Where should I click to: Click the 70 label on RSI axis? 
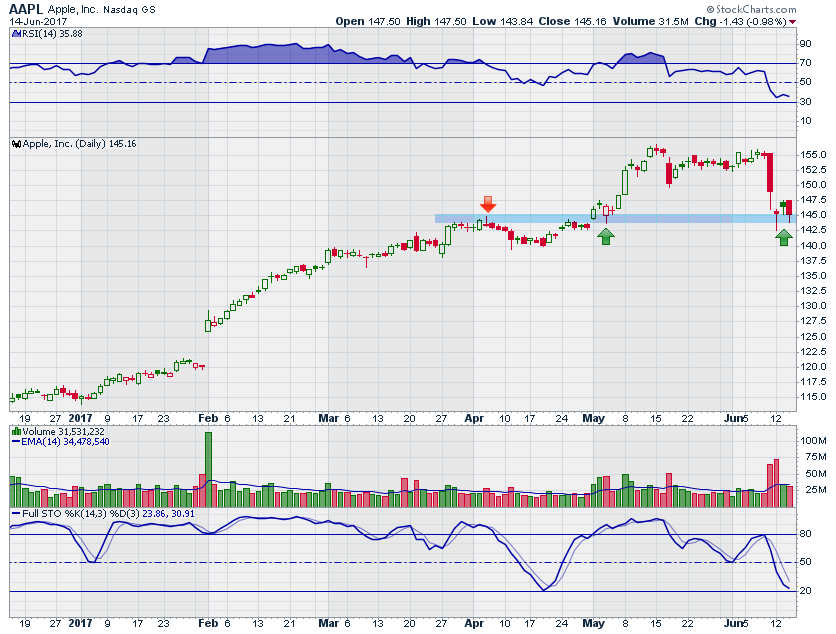coord(805,63)
